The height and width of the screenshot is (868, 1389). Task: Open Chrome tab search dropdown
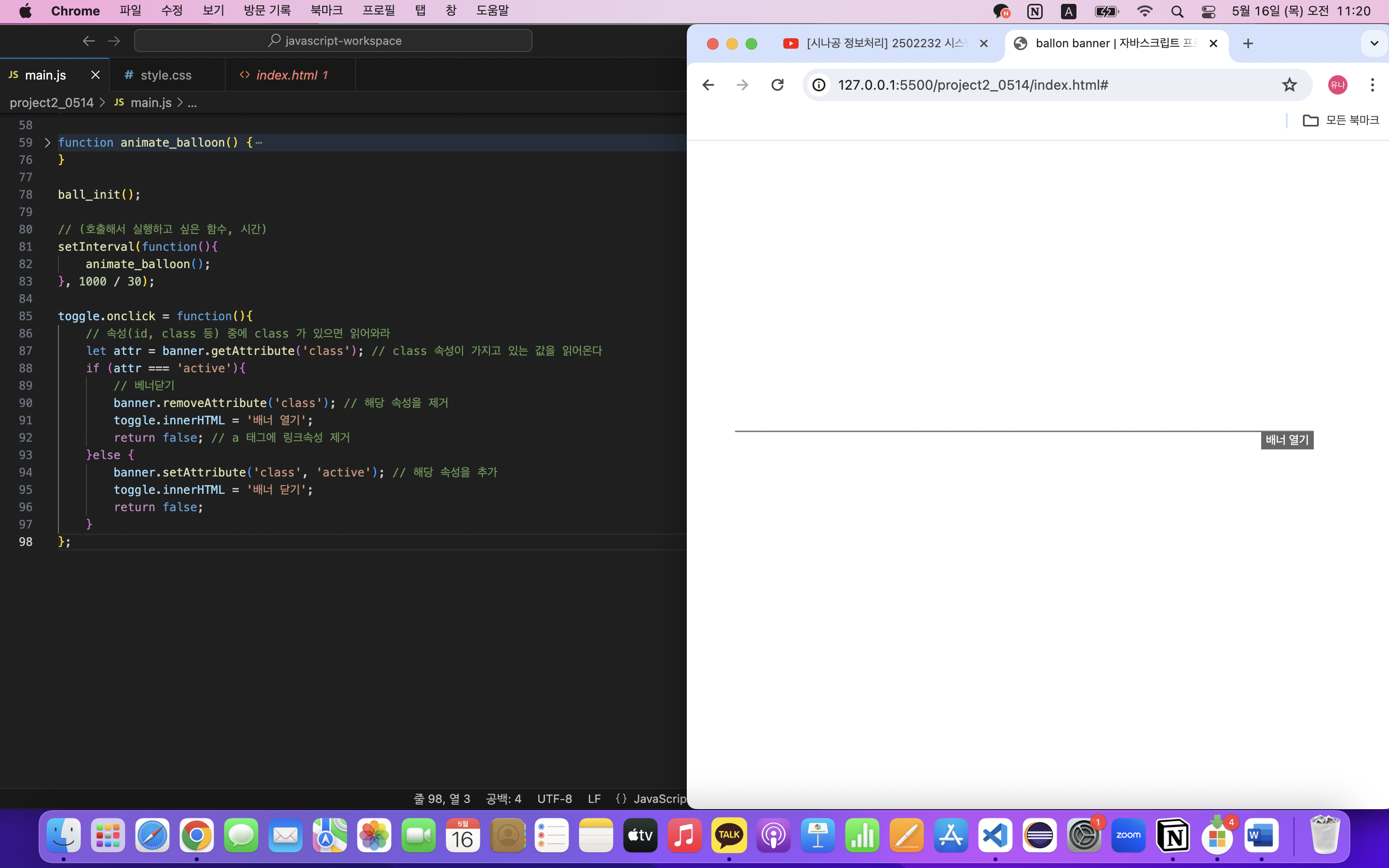click(x=1374, y=43)
